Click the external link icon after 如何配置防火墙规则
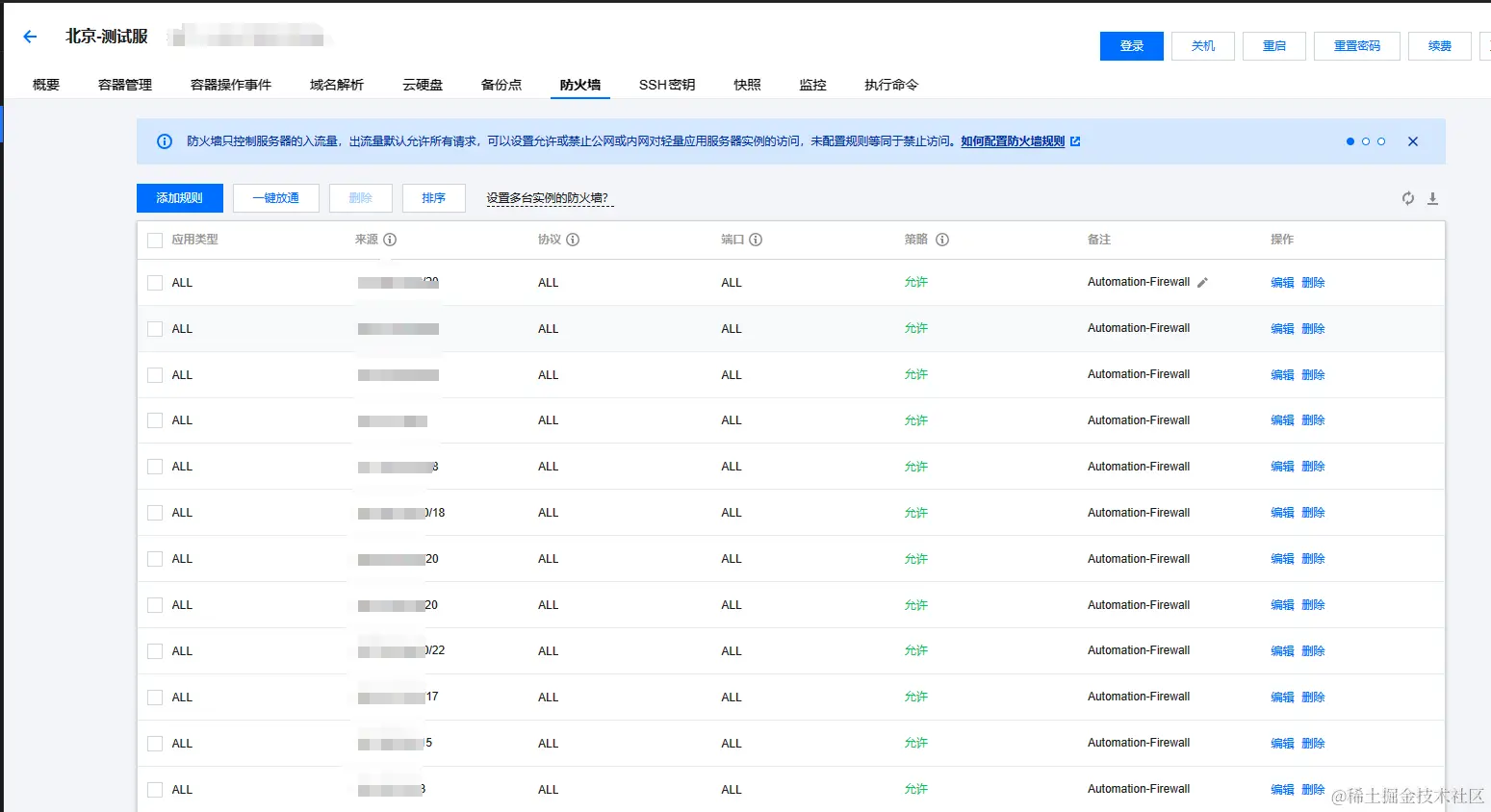 1075,141
